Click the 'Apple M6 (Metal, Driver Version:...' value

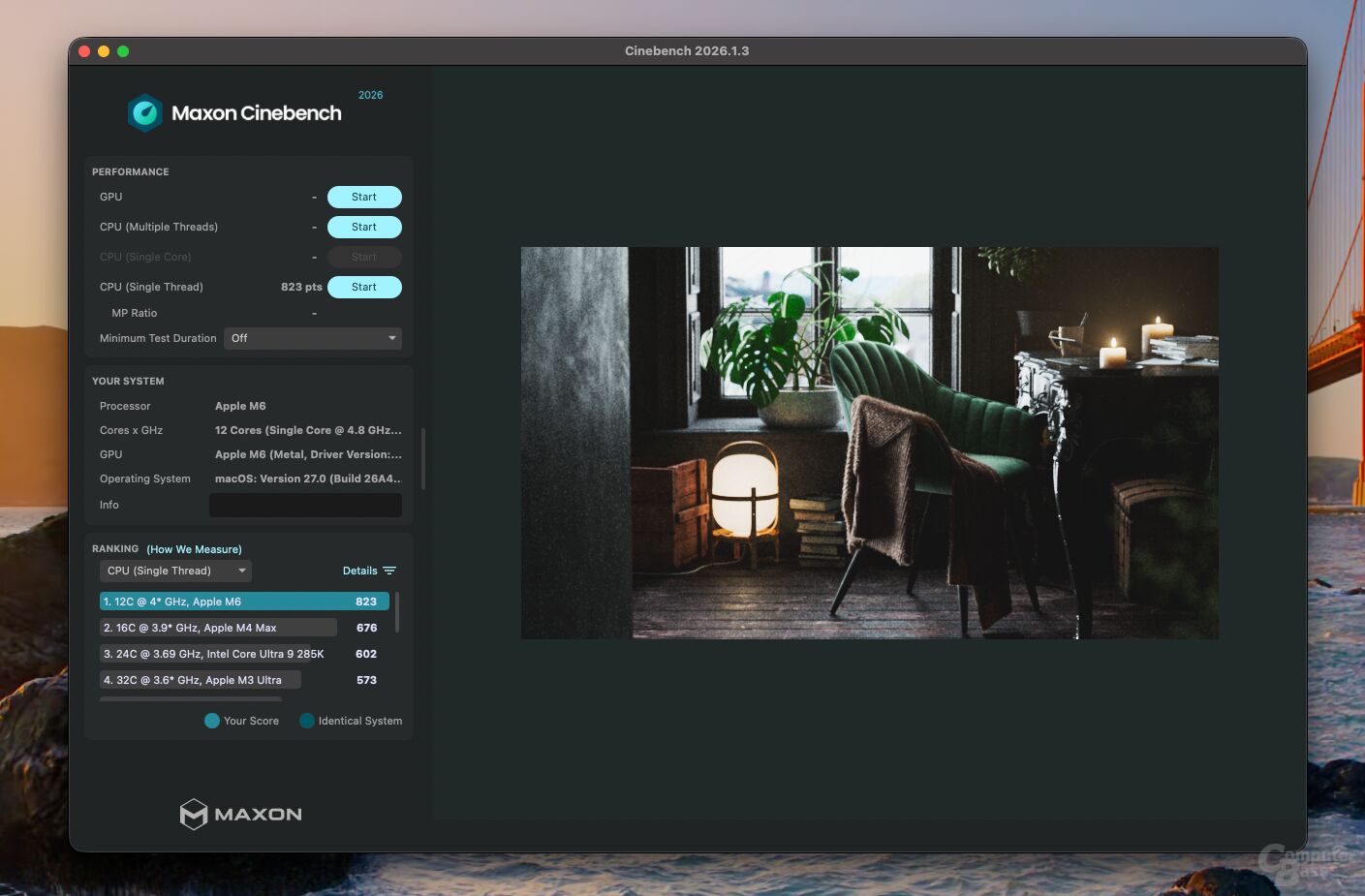pyautogui.click(x=308, y=454)
